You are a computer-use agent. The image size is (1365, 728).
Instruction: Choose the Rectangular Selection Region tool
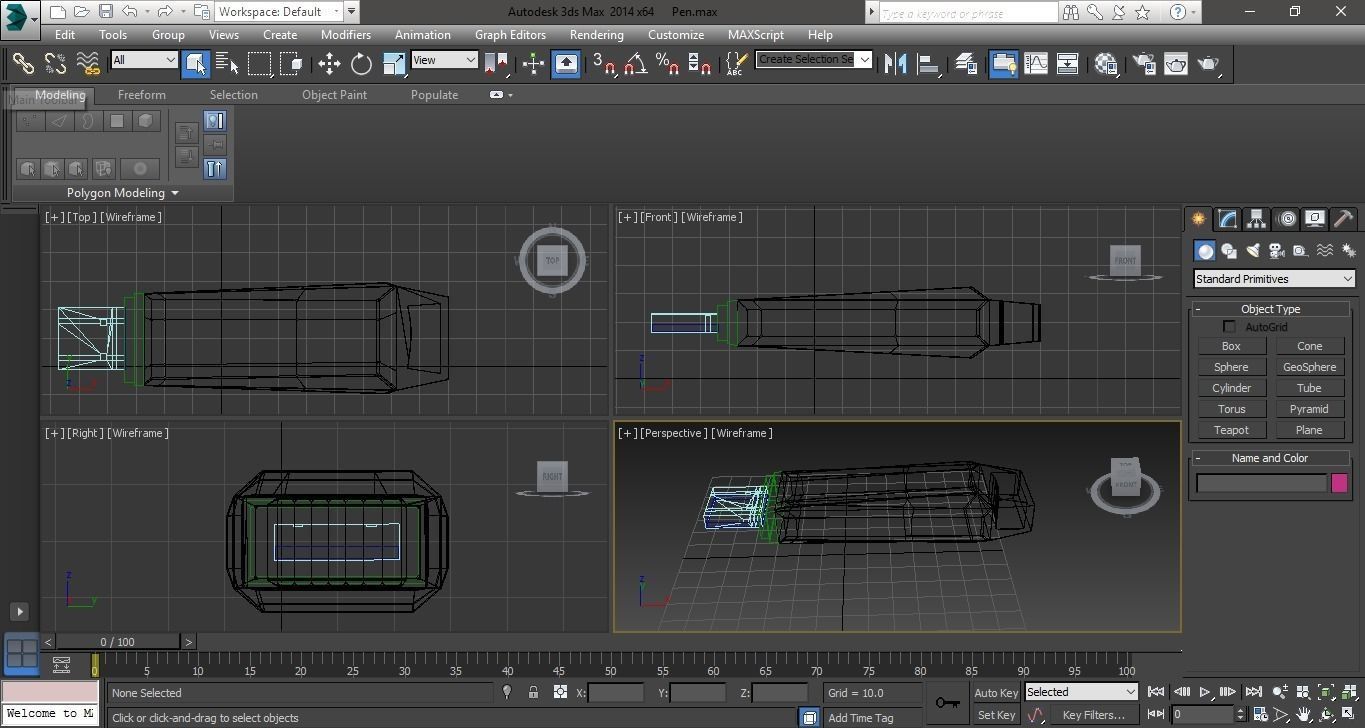(260, 63)
